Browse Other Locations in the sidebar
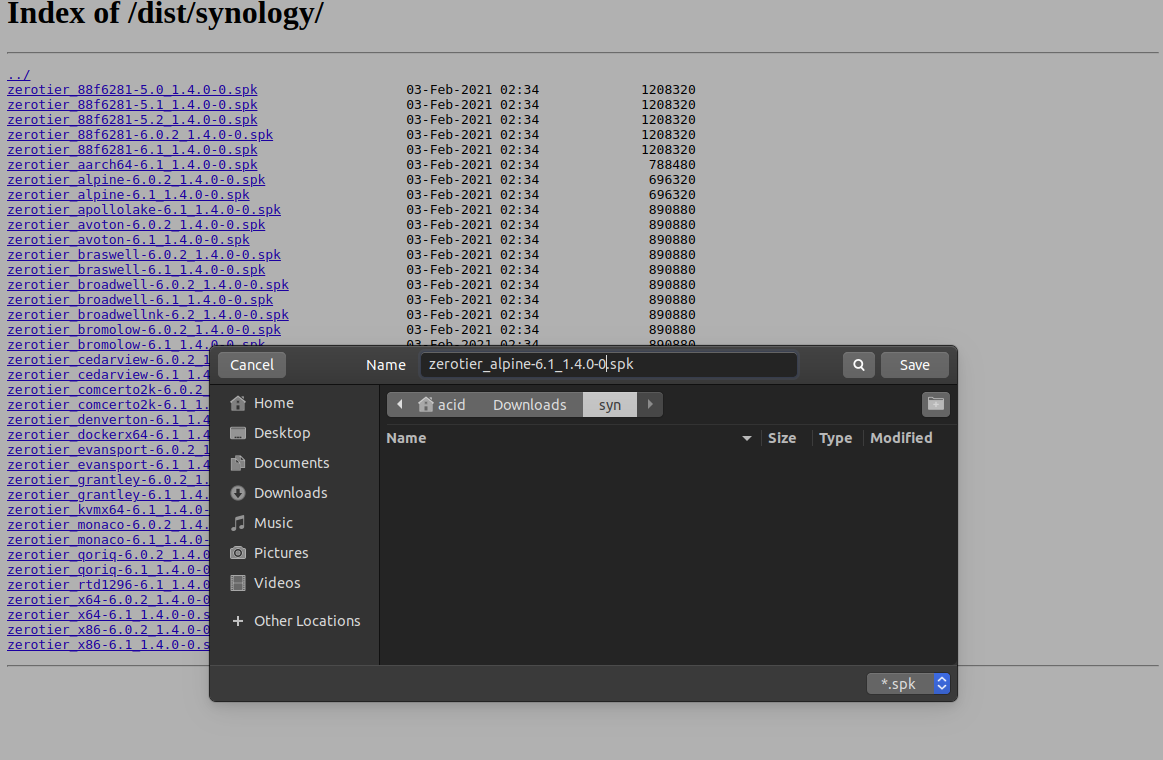Viewport: 1163px width, 760px height. (x=295, y=621)
